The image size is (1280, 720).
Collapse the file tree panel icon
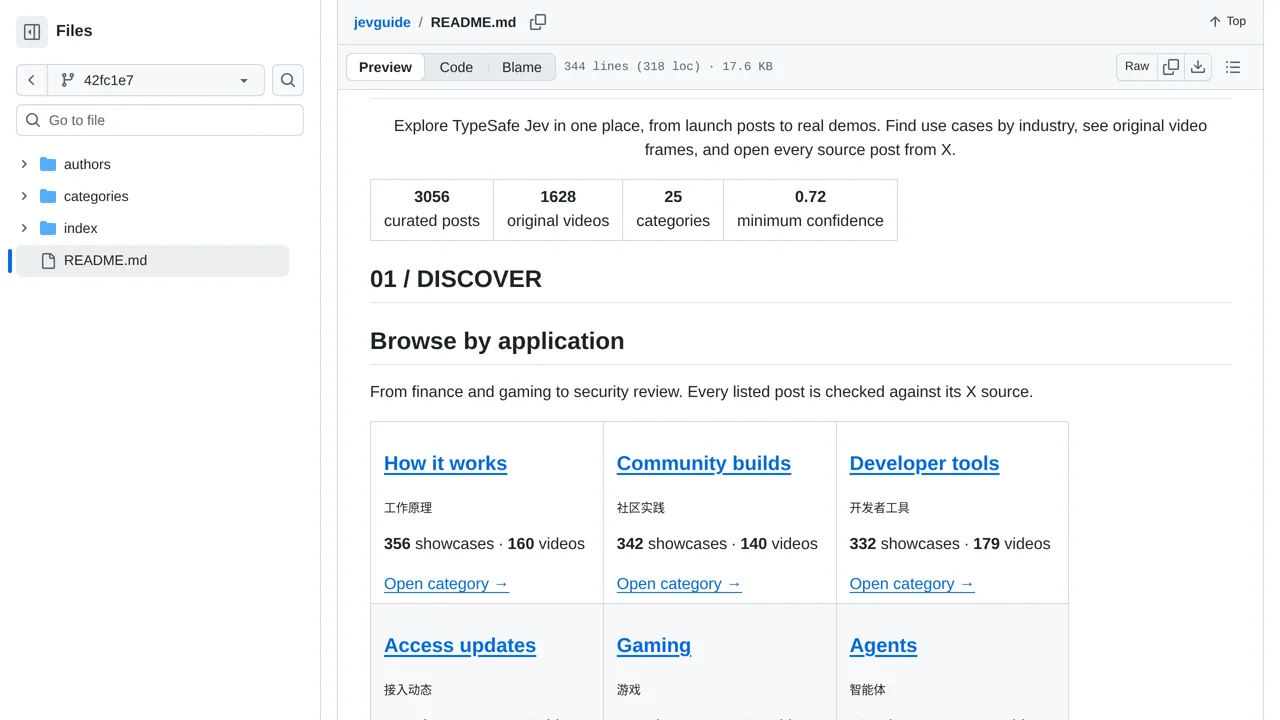tap(32, 31)
